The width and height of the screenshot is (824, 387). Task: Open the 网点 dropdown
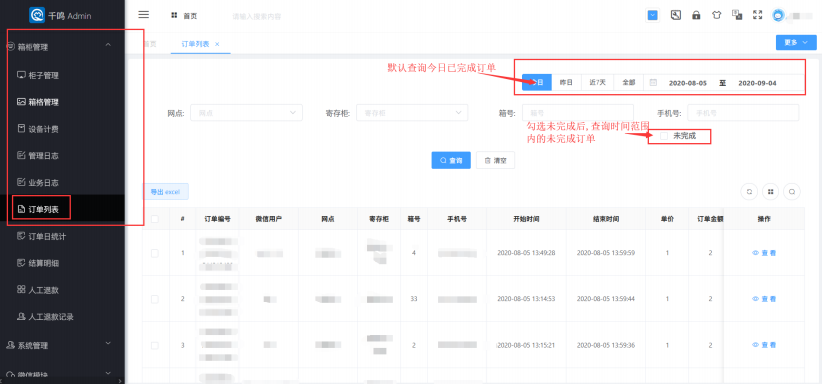246,113
